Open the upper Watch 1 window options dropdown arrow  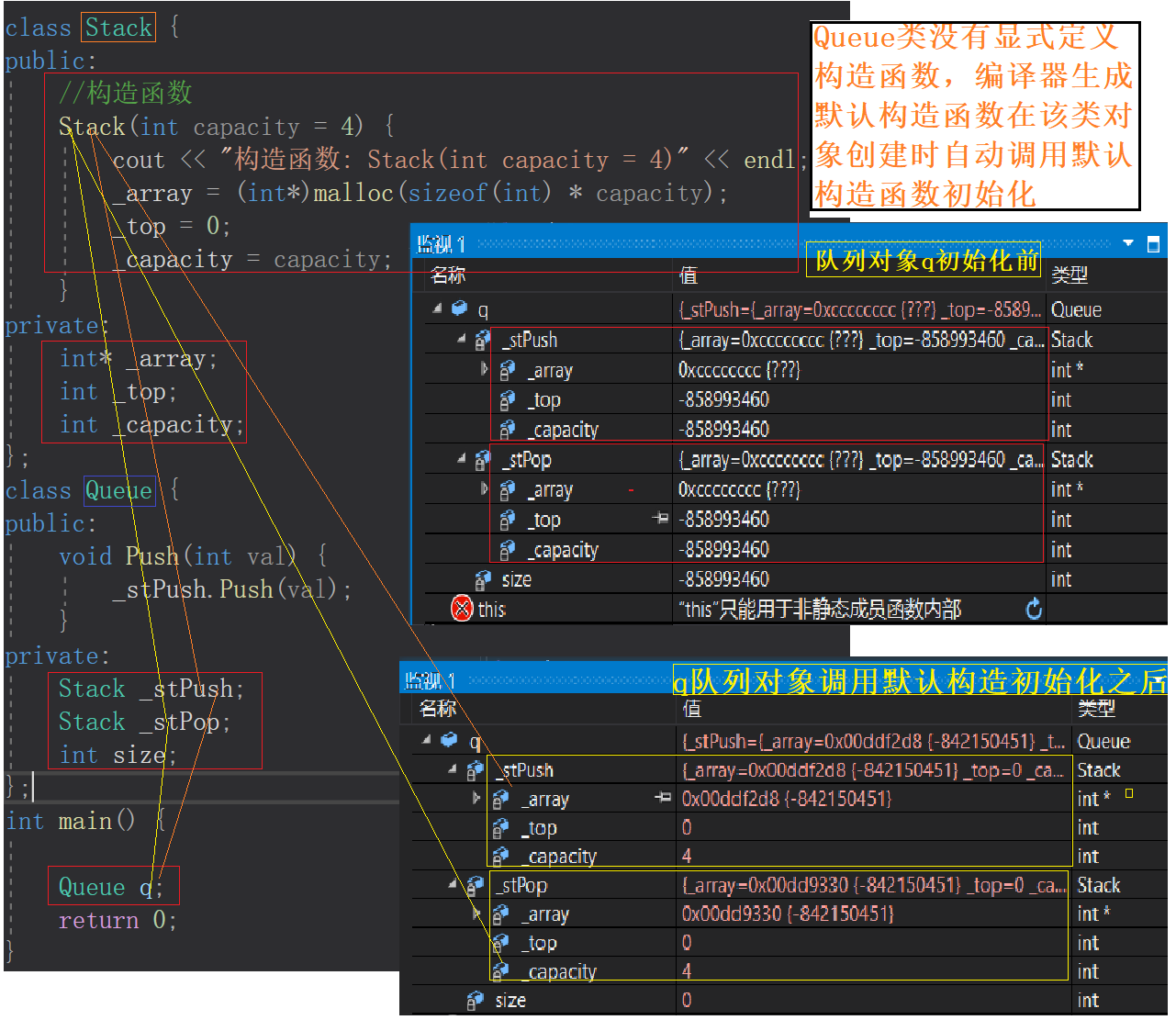[x=1128, y=243]
